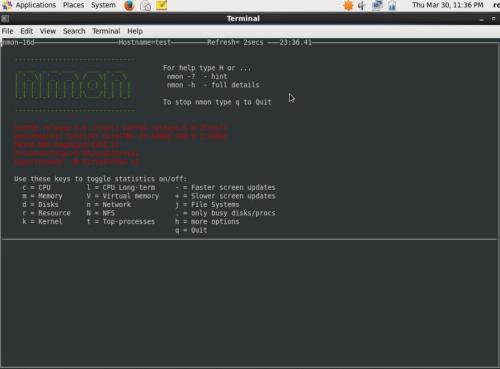
Task: Click the 'q = Quit' text
Action: point(191,230)
